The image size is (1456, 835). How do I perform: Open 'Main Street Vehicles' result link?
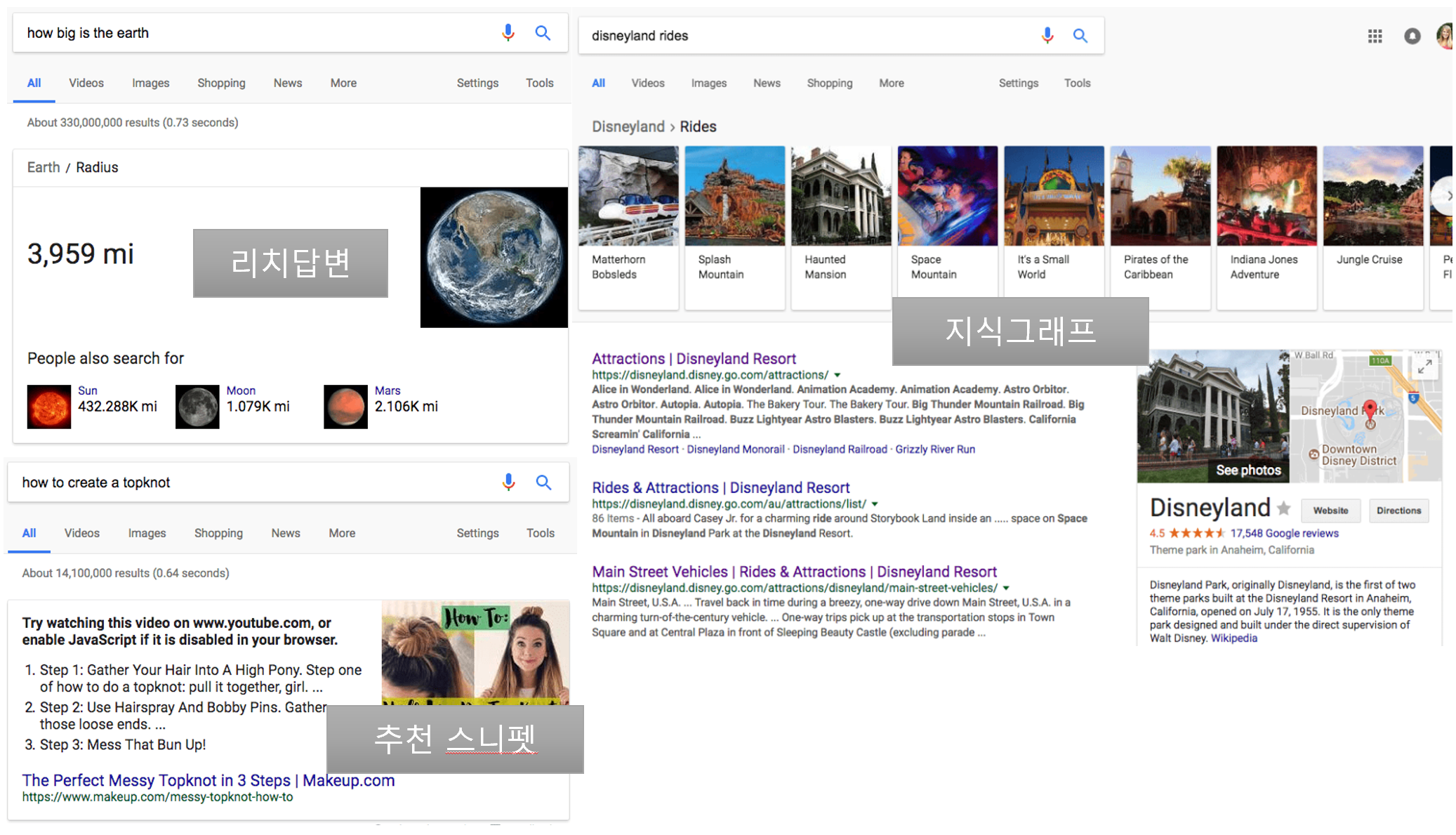[794, 572]
